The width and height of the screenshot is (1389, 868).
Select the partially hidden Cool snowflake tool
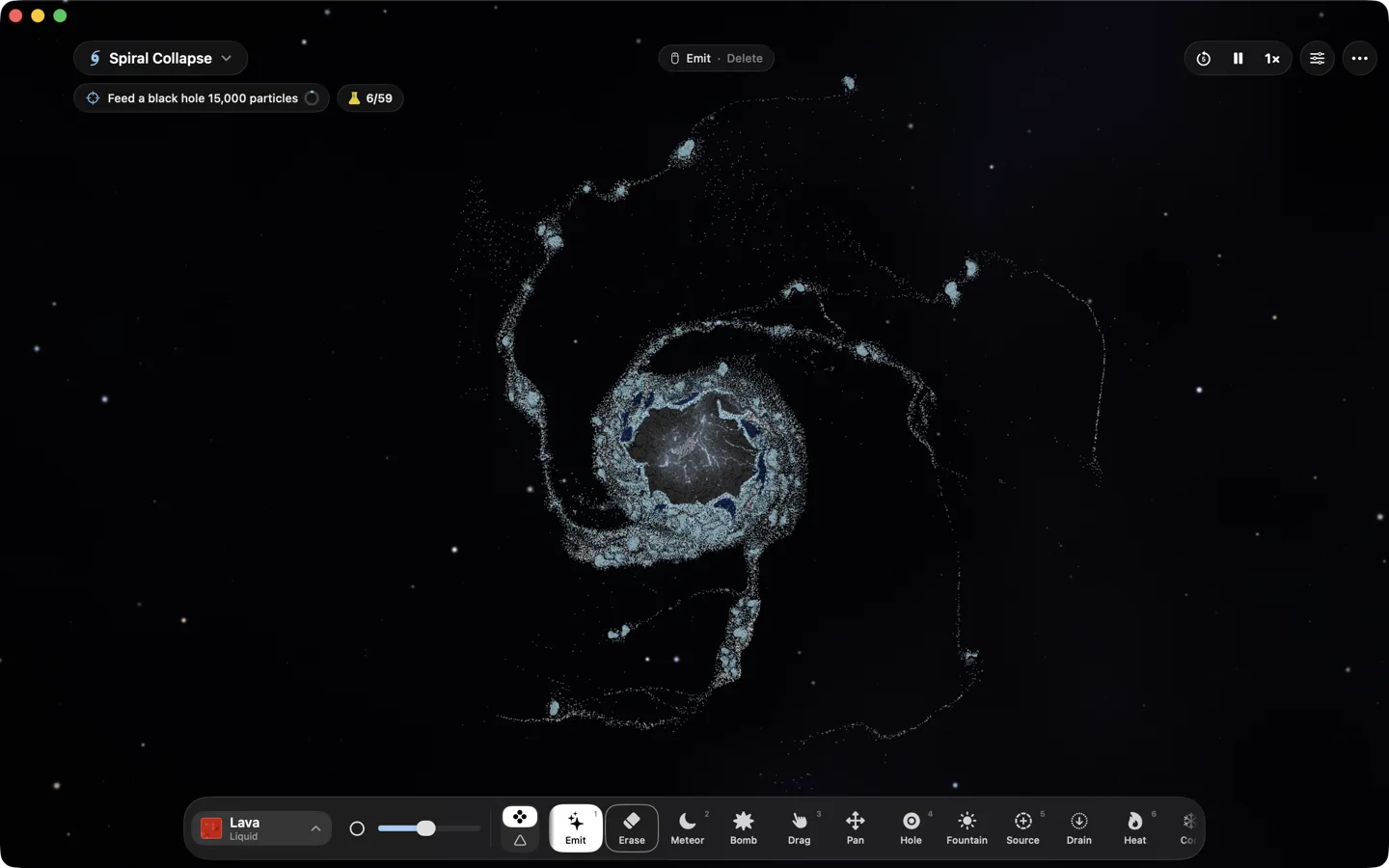(x=1188, y=827)
